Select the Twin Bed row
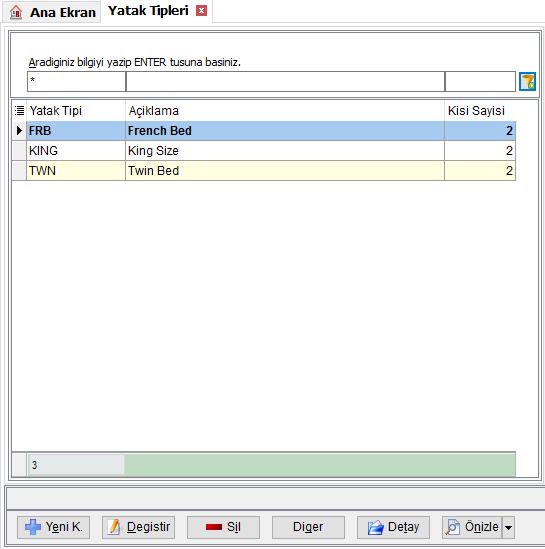545x549 pixels. point(271,171)
